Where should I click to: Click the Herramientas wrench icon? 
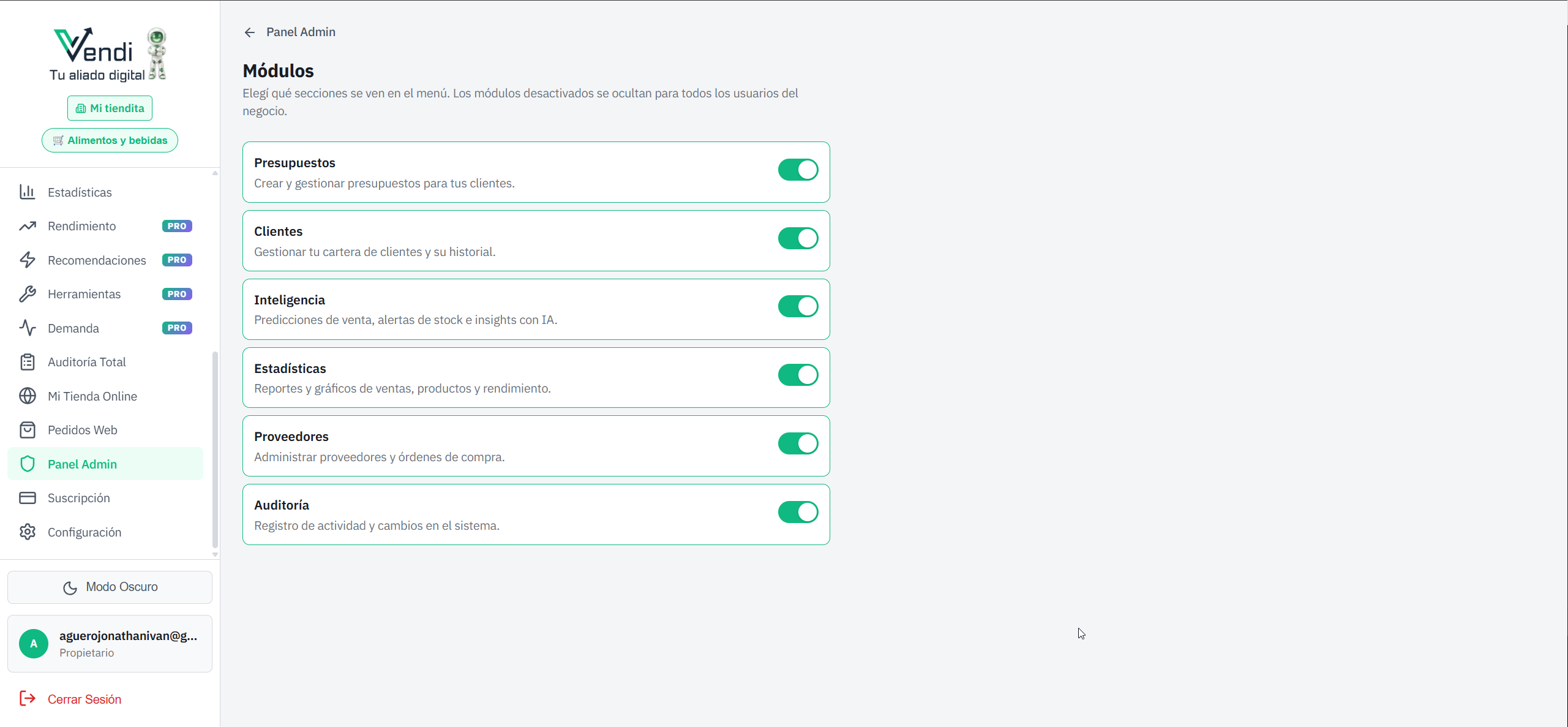click(28, 294)
